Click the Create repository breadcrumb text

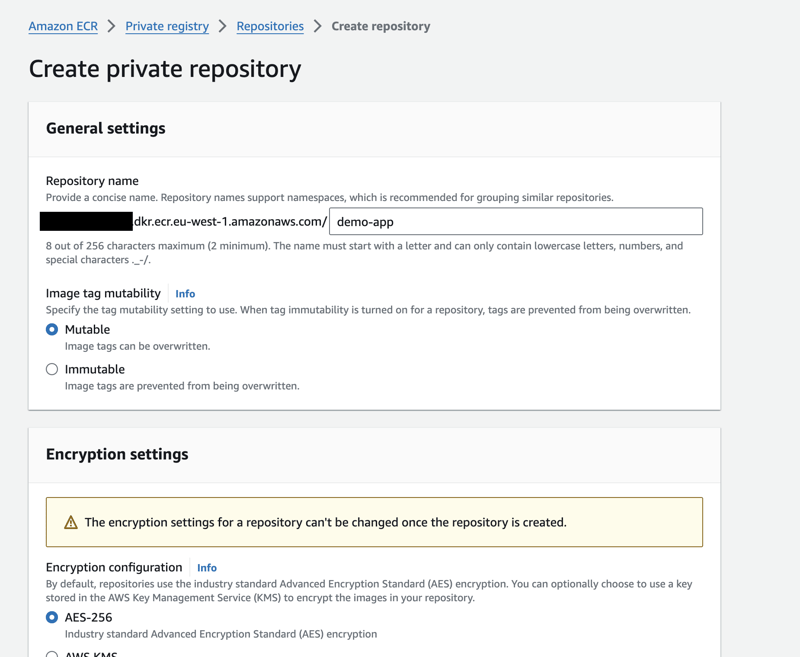381,26
